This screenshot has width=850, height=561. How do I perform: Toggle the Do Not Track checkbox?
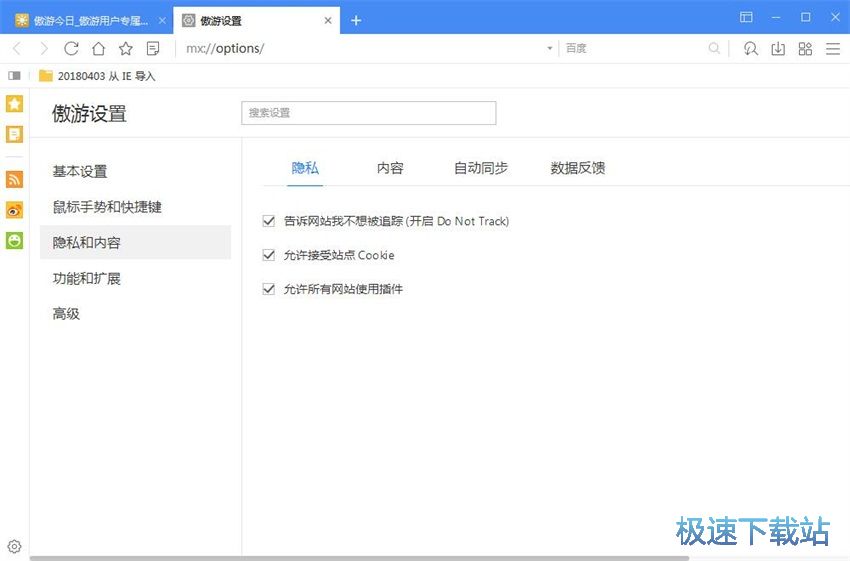[269, 221]
